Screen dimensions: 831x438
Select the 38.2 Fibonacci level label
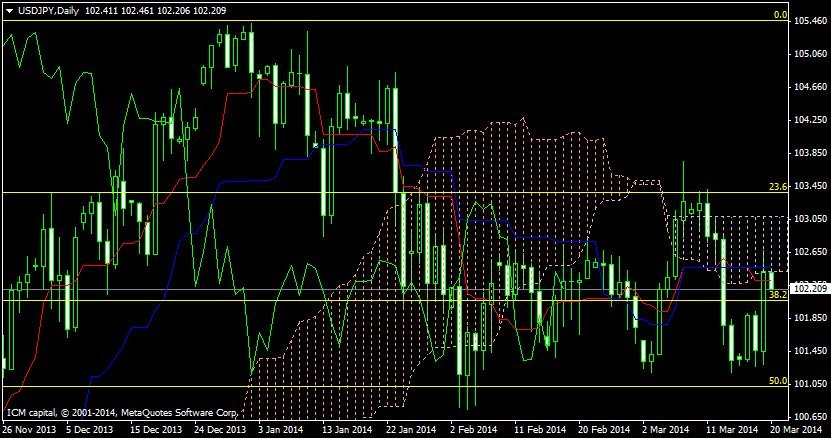(x=778, y=295)
